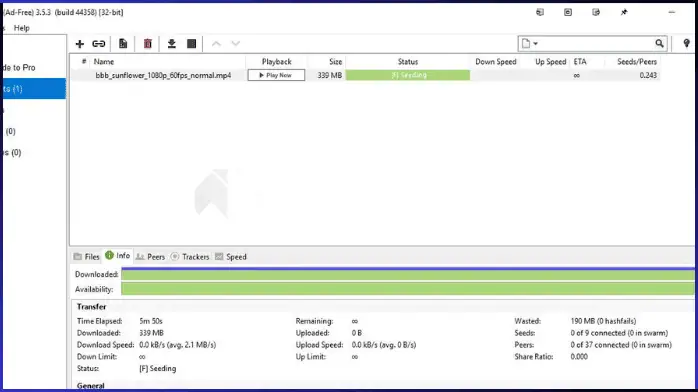Click the Stop Torrent square icon

coord(191,44)
